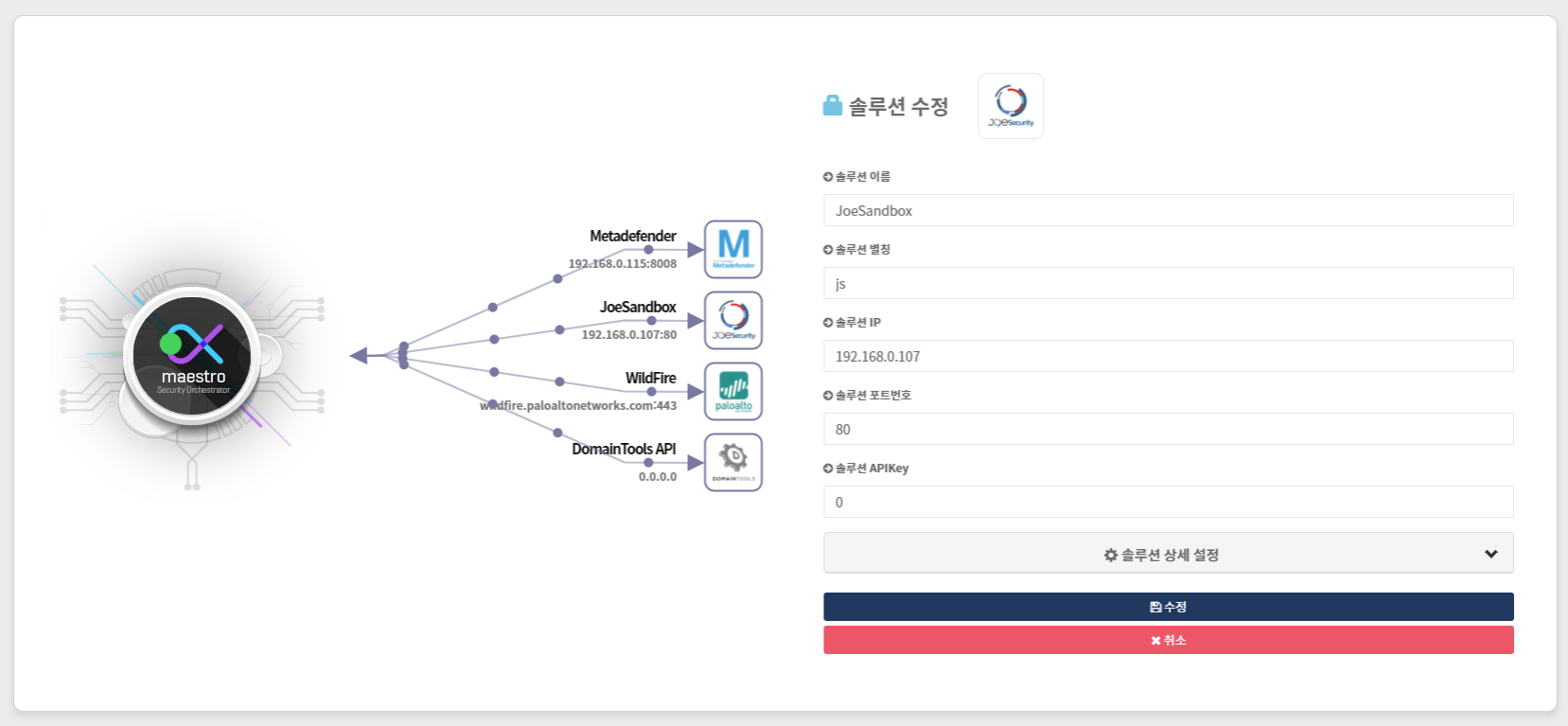1568x726 pixels.
Task: Click the gear icon in 솔루션 상세 설정
Action: coord(1111,556)
